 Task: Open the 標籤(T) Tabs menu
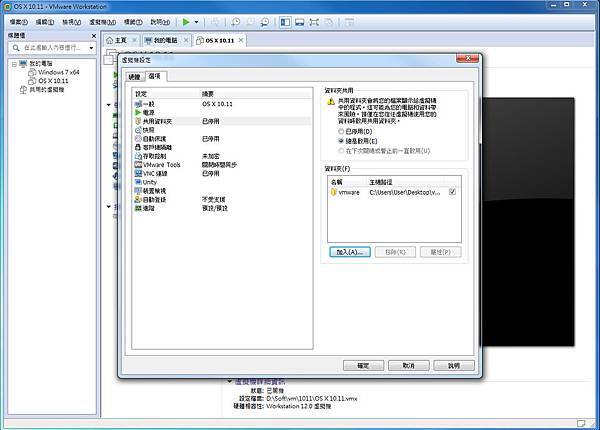click(x=133, y=22)
